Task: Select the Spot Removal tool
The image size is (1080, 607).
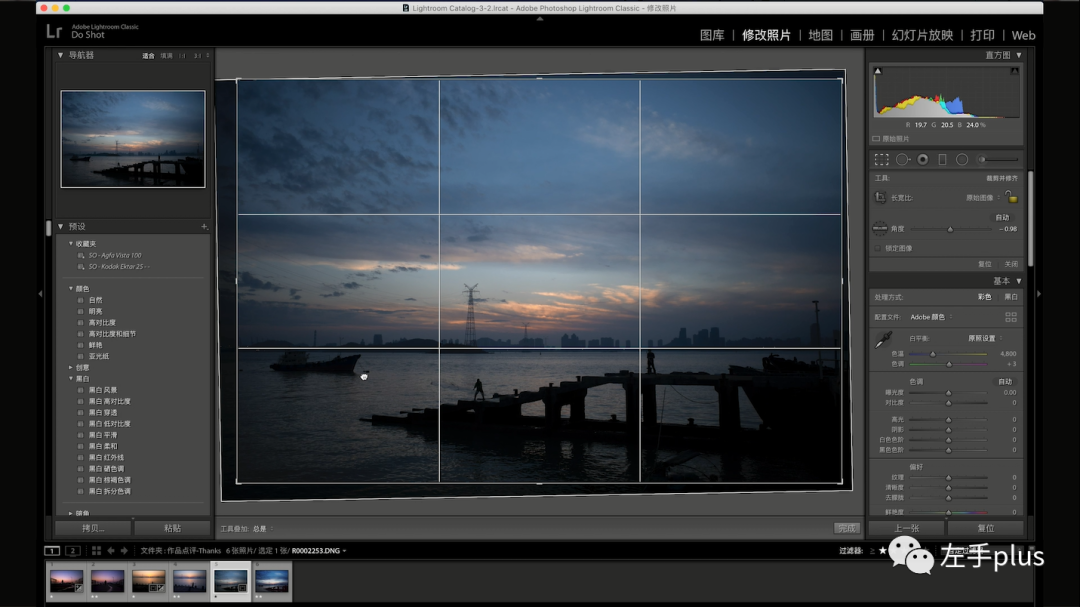Action: (902, 160)
